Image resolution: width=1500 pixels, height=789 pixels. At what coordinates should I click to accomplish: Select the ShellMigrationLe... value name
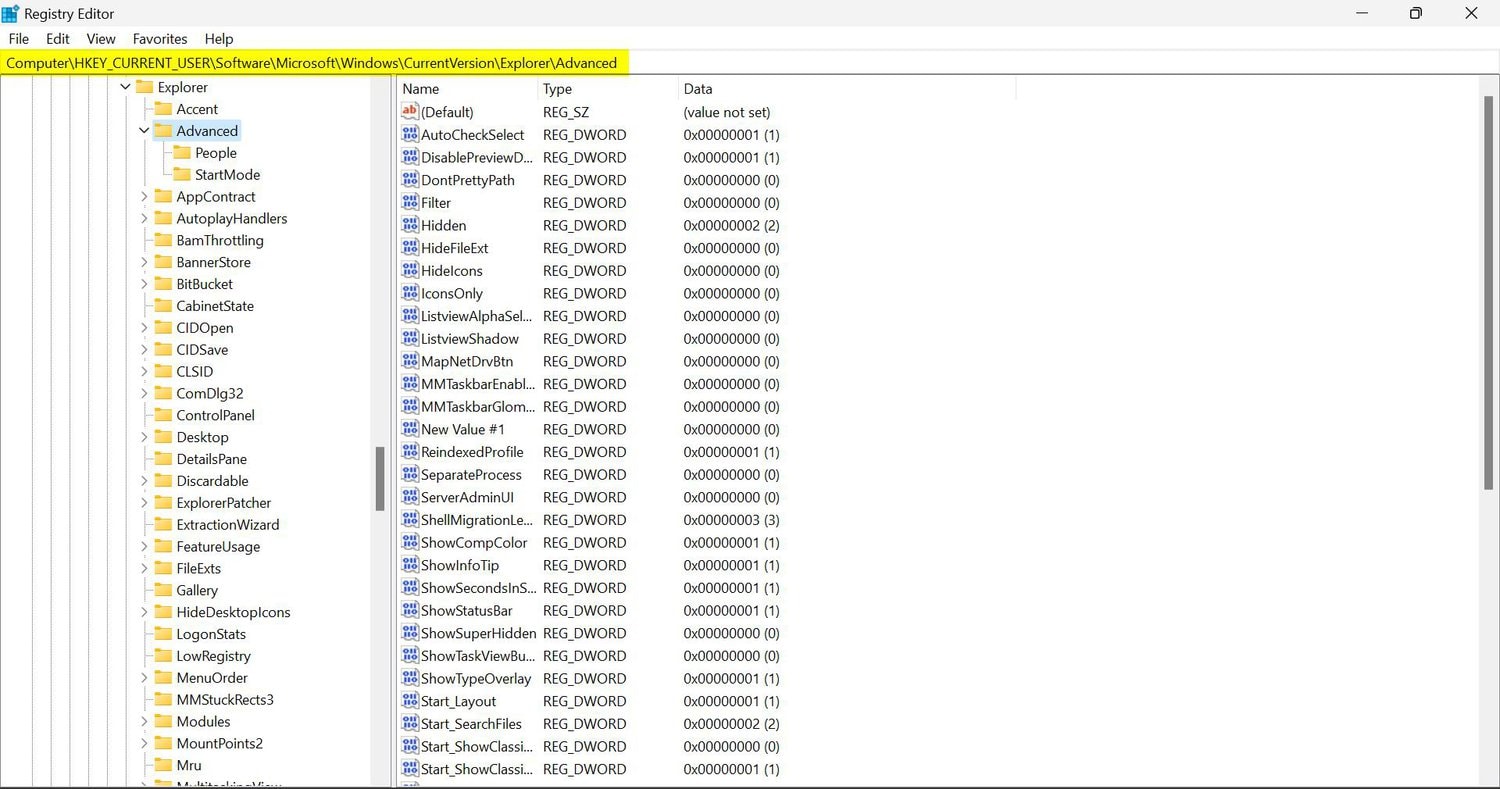click(x=477, y=520)
